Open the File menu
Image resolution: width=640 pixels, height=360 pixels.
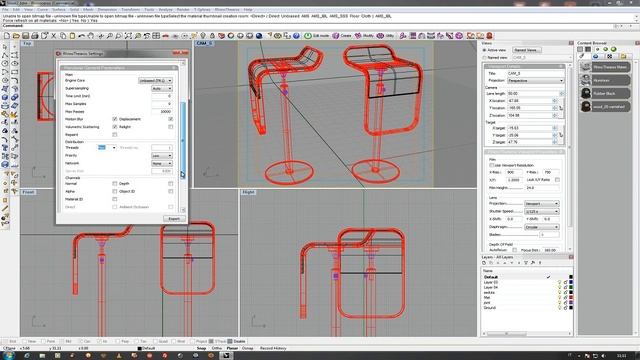tap(5, 9)
